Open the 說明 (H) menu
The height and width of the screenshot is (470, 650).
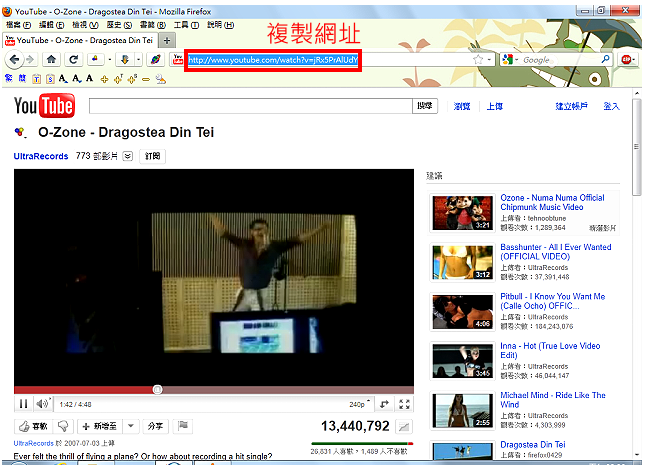[221, 25]
